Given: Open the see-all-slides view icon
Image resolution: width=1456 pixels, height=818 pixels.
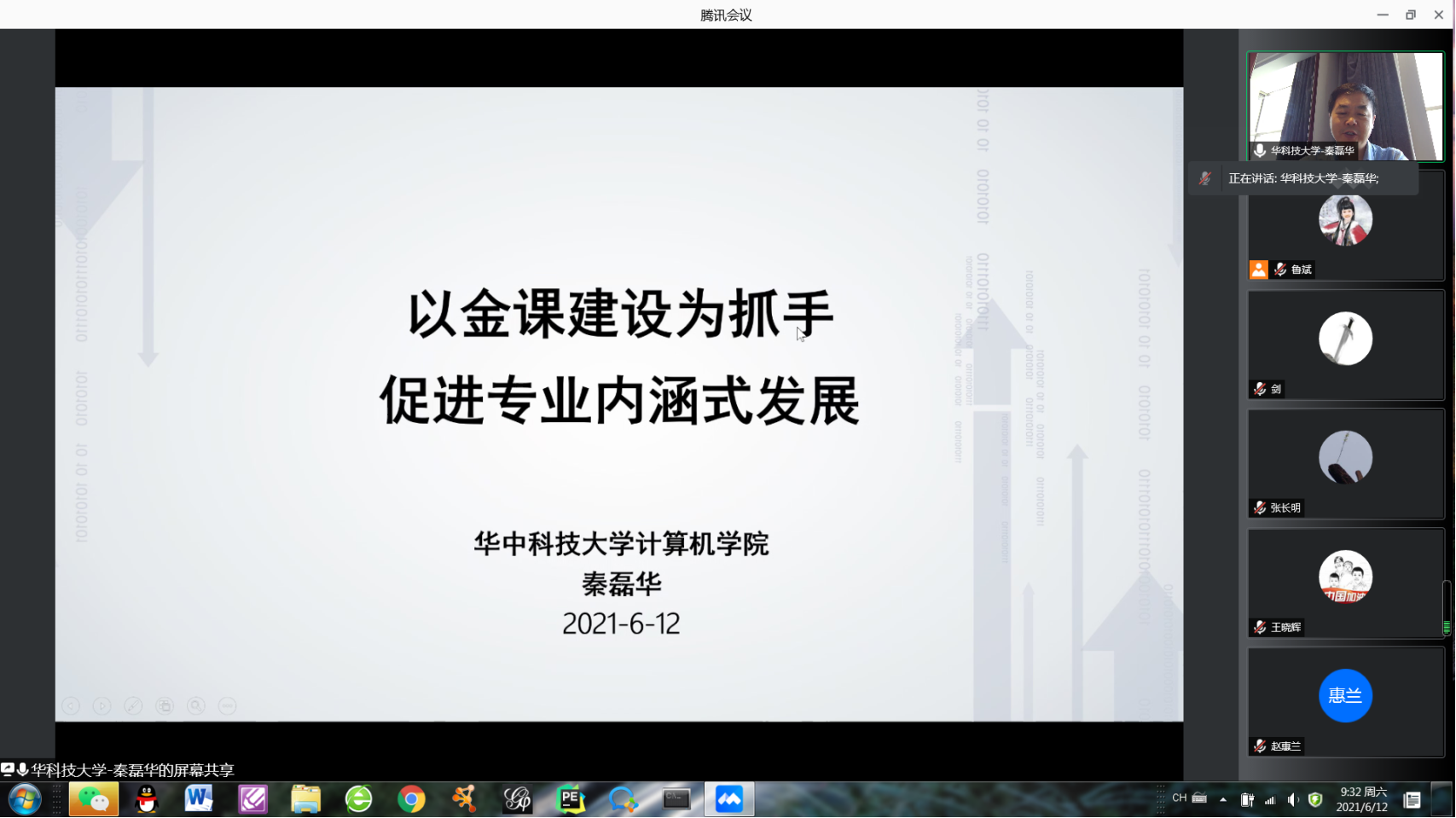Looking at the screenshot, I should [165, 706].
